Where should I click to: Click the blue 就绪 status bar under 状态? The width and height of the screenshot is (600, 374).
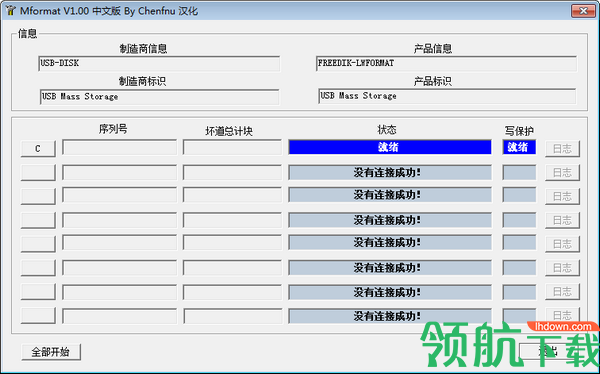coord(390,147)
